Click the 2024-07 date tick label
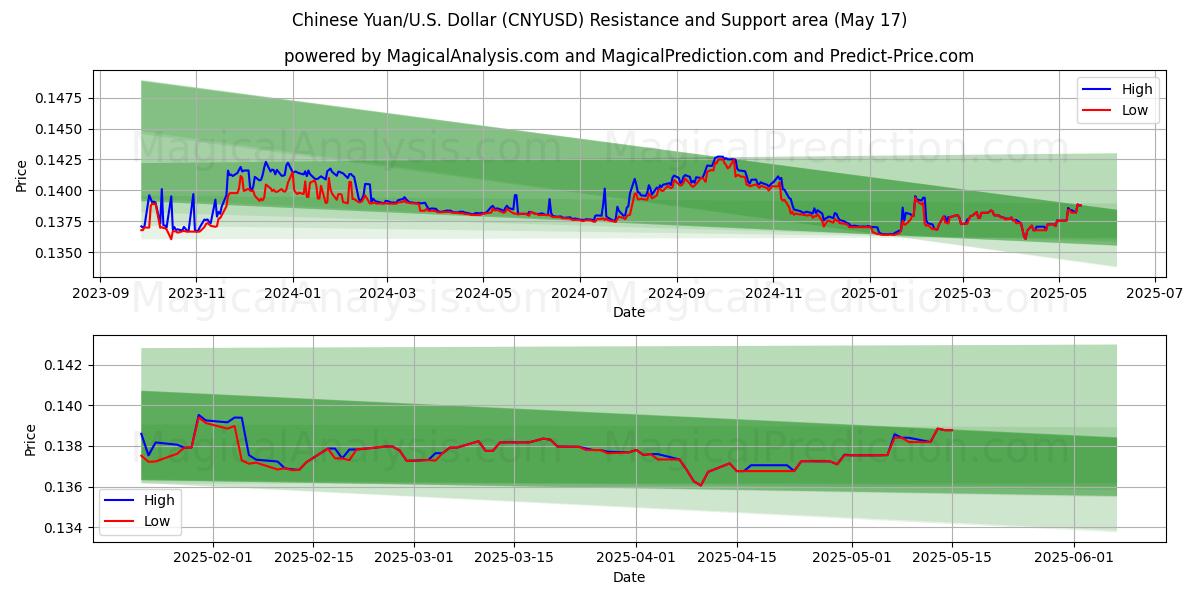This screenshot has height=600, width=1200. coord(580,294)
